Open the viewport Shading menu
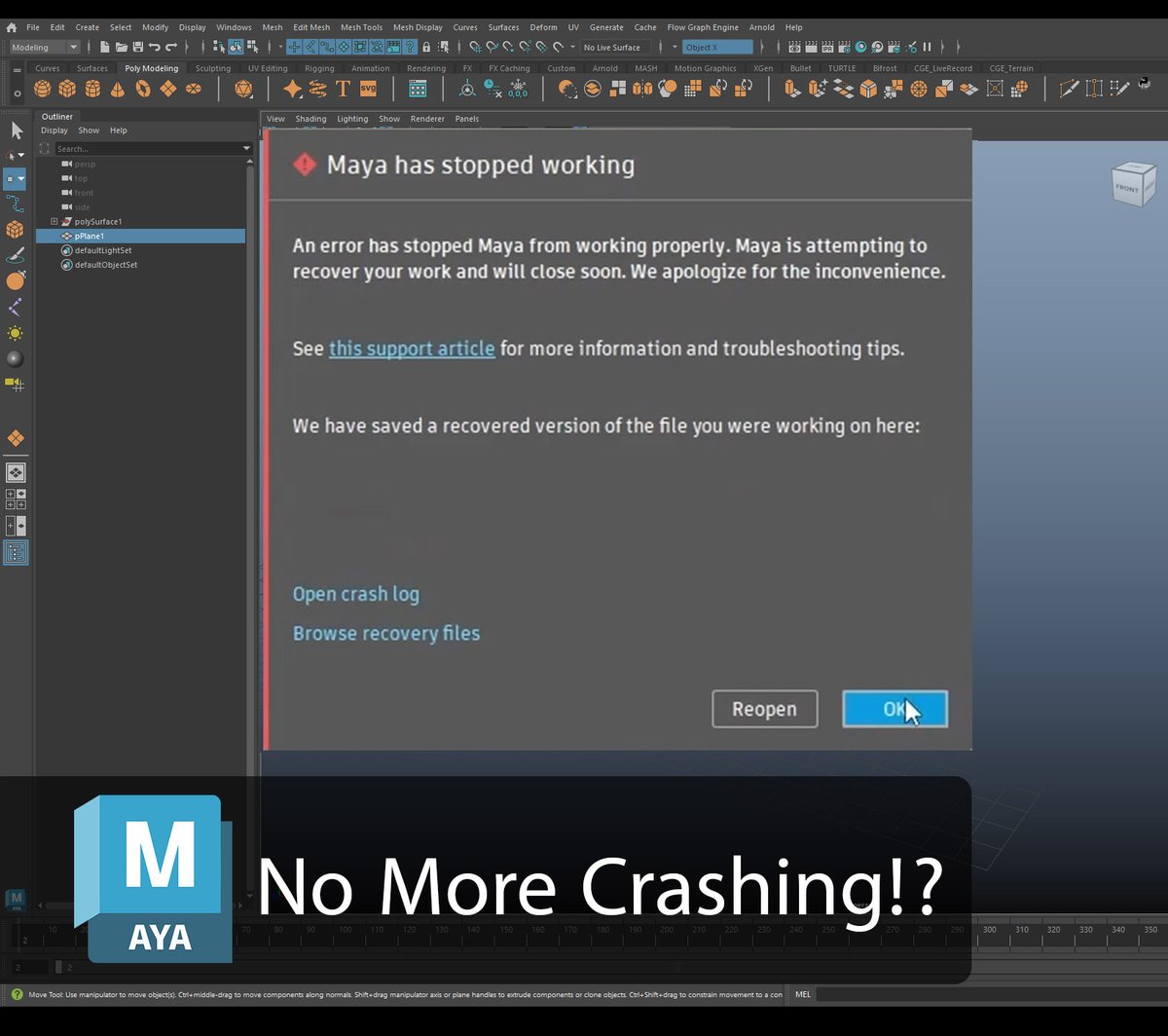 310,119
